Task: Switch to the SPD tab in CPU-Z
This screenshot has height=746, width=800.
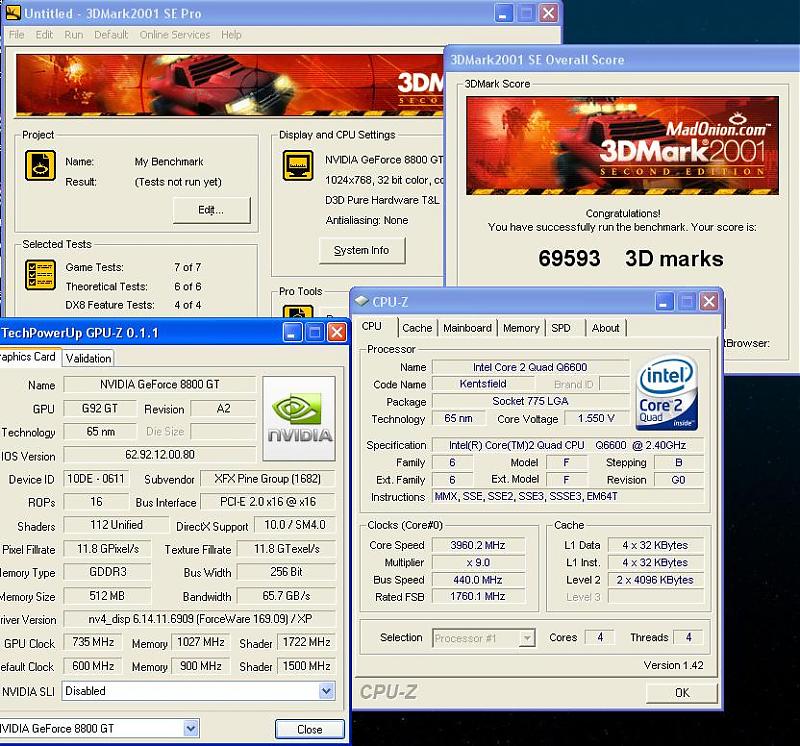Action: (x=561, y=328)
